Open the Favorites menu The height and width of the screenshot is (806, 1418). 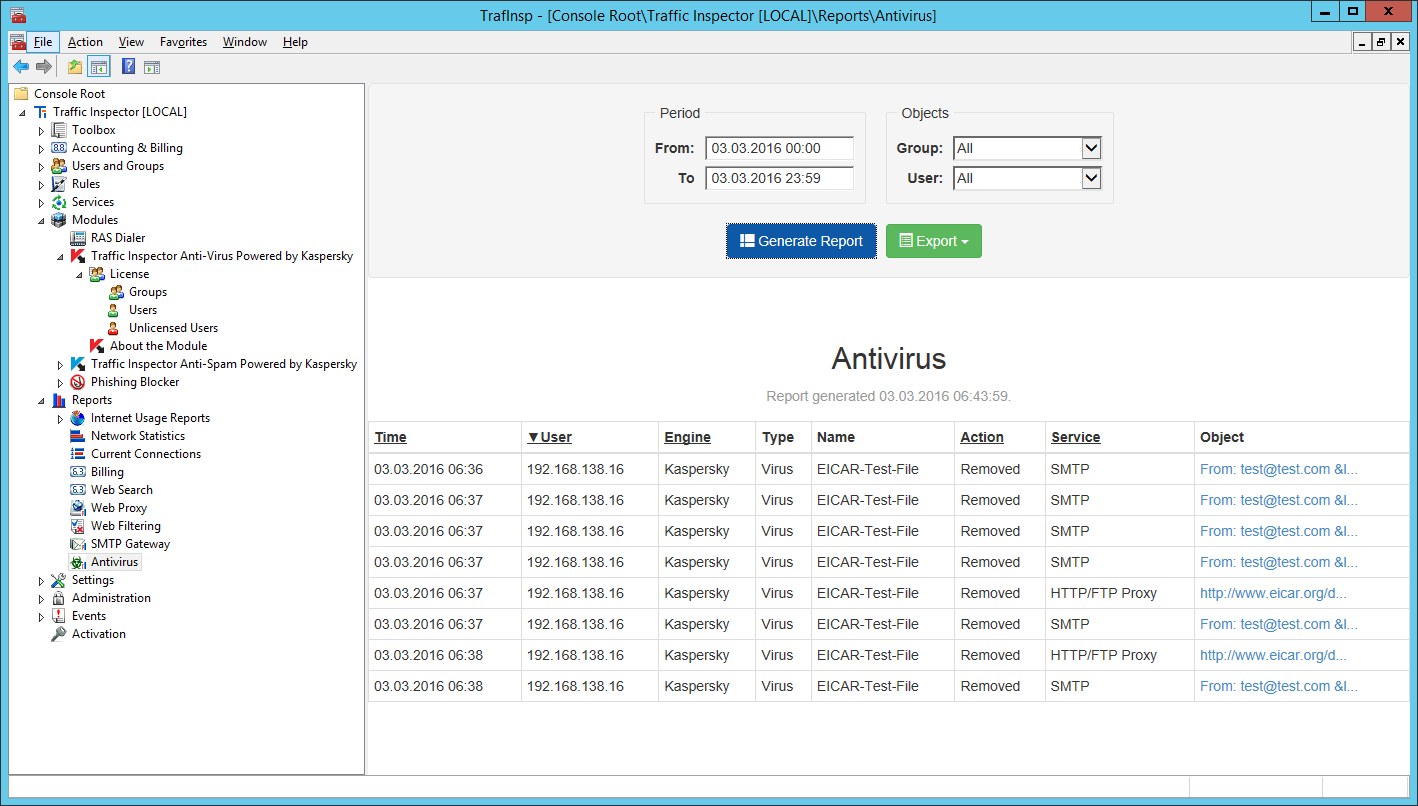(183, 42)
